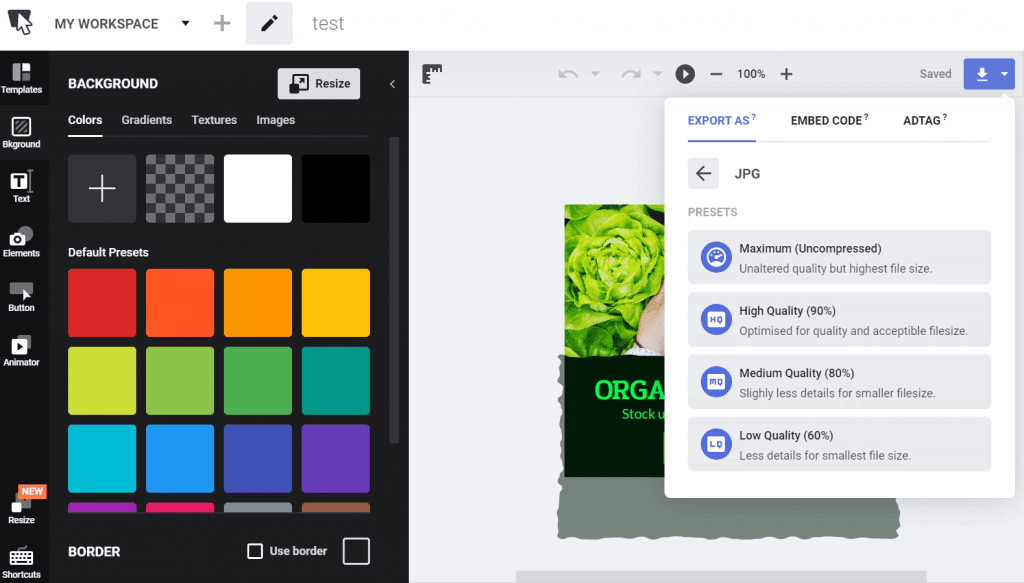This screenshot has height=583, width=1024.
Task: Click the back arrow beside JPG
Action: [703, 173]
